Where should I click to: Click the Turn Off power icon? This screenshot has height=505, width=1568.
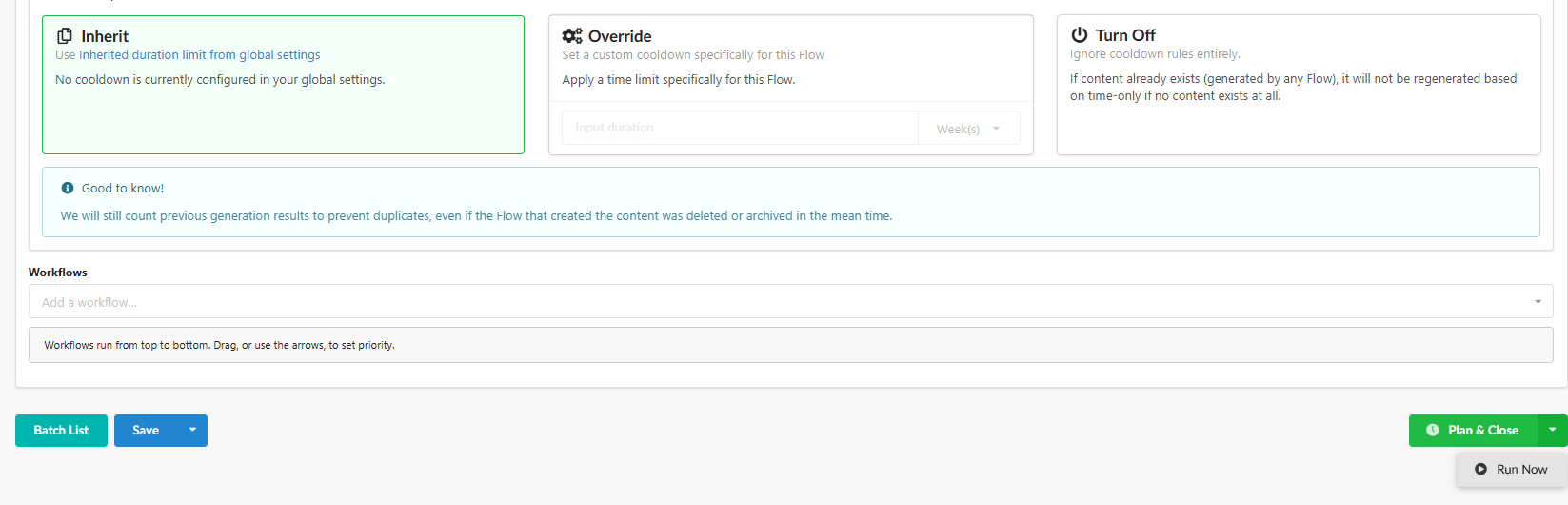click(1079, 35)
